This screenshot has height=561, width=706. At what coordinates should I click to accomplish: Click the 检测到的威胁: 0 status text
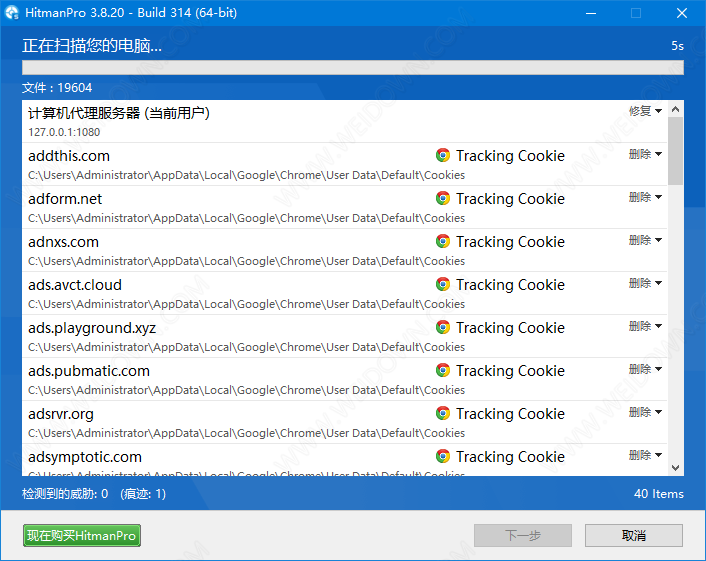(65, 494)
